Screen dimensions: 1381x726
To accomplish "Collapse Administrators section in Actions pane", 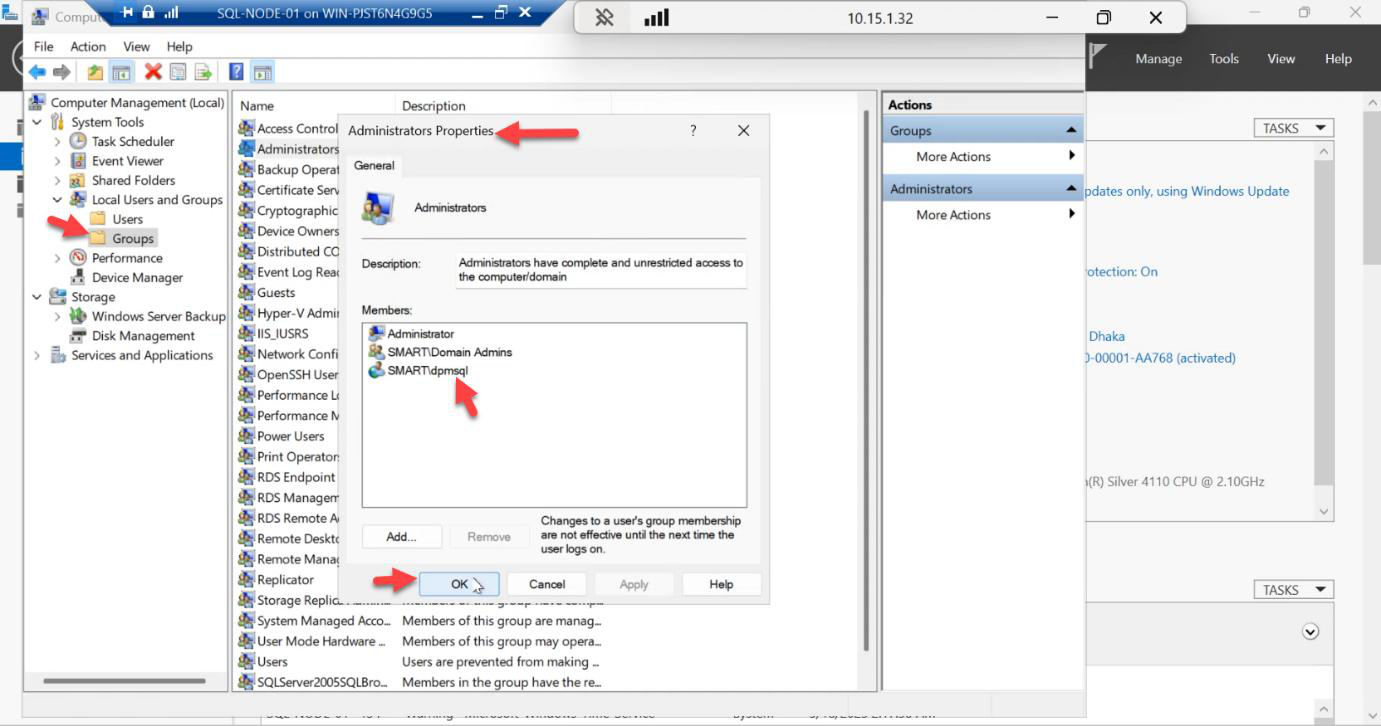I will (1071, 189).
